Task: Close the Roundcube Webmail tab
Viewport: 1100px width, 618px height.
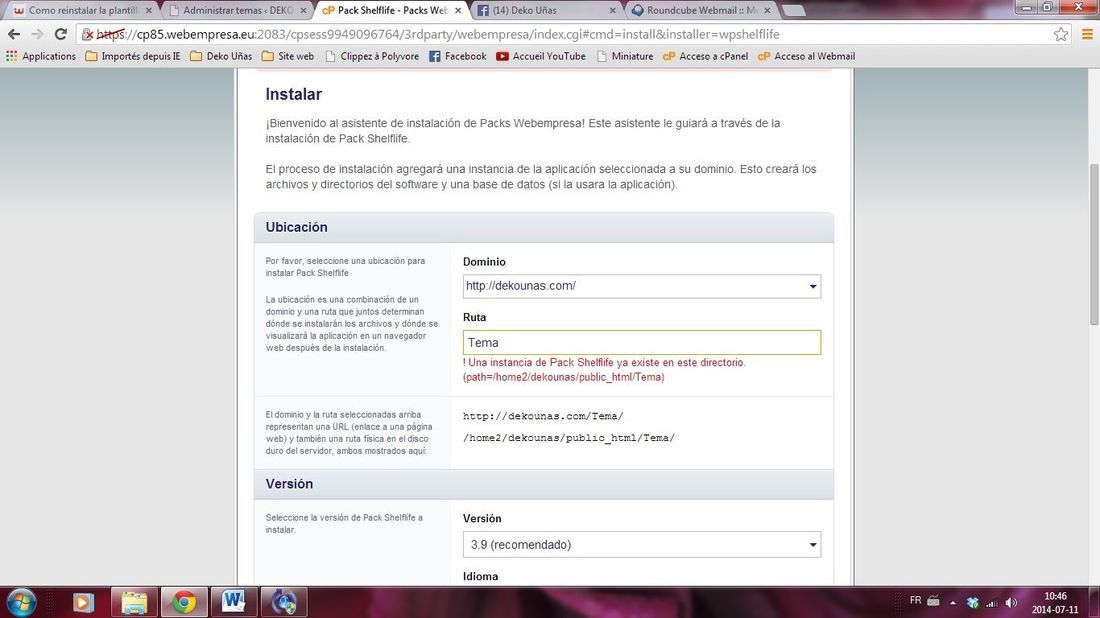Action: coord(767,11)
